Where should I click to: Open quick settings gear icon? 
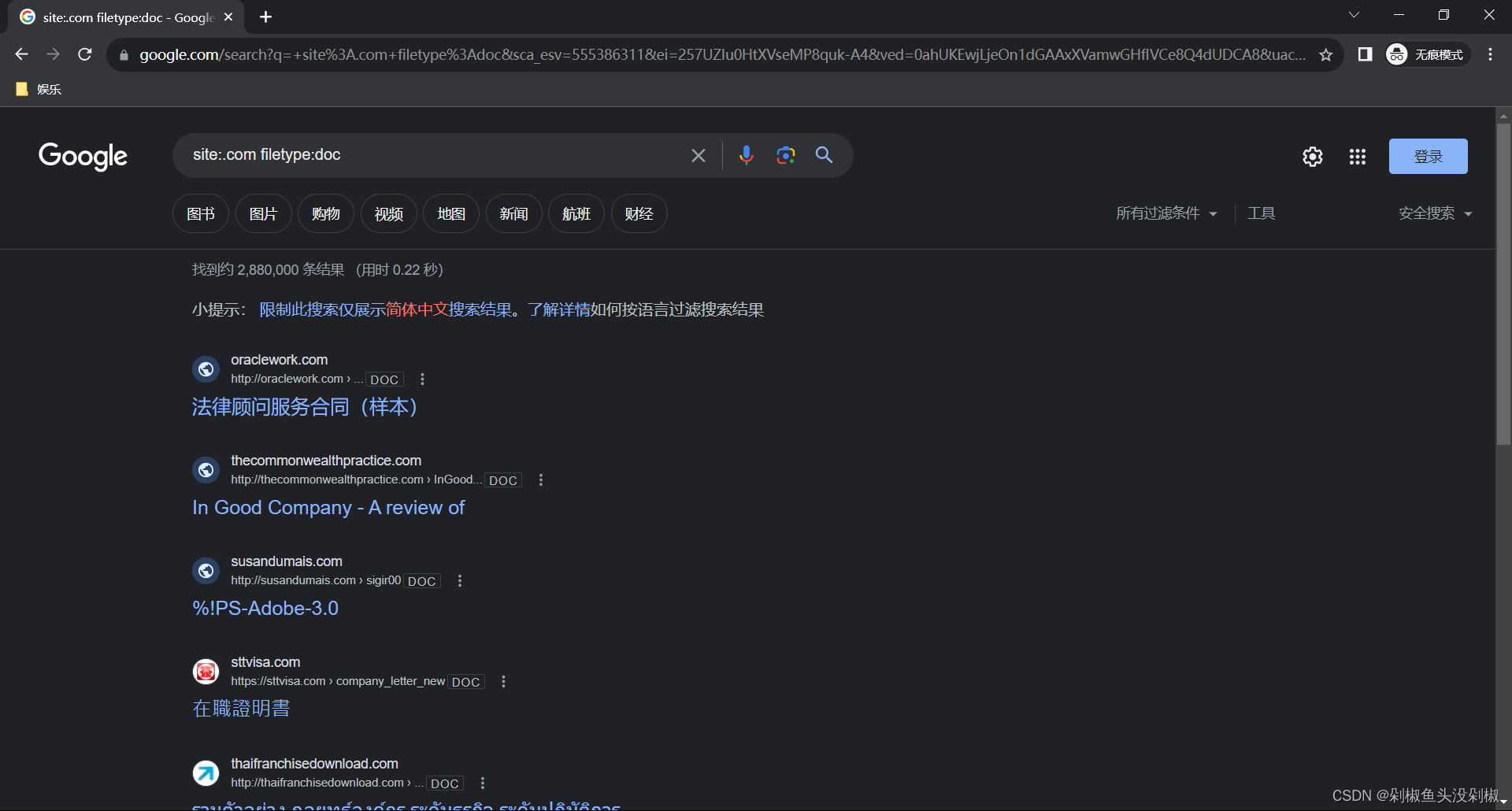pos(1312,157)
